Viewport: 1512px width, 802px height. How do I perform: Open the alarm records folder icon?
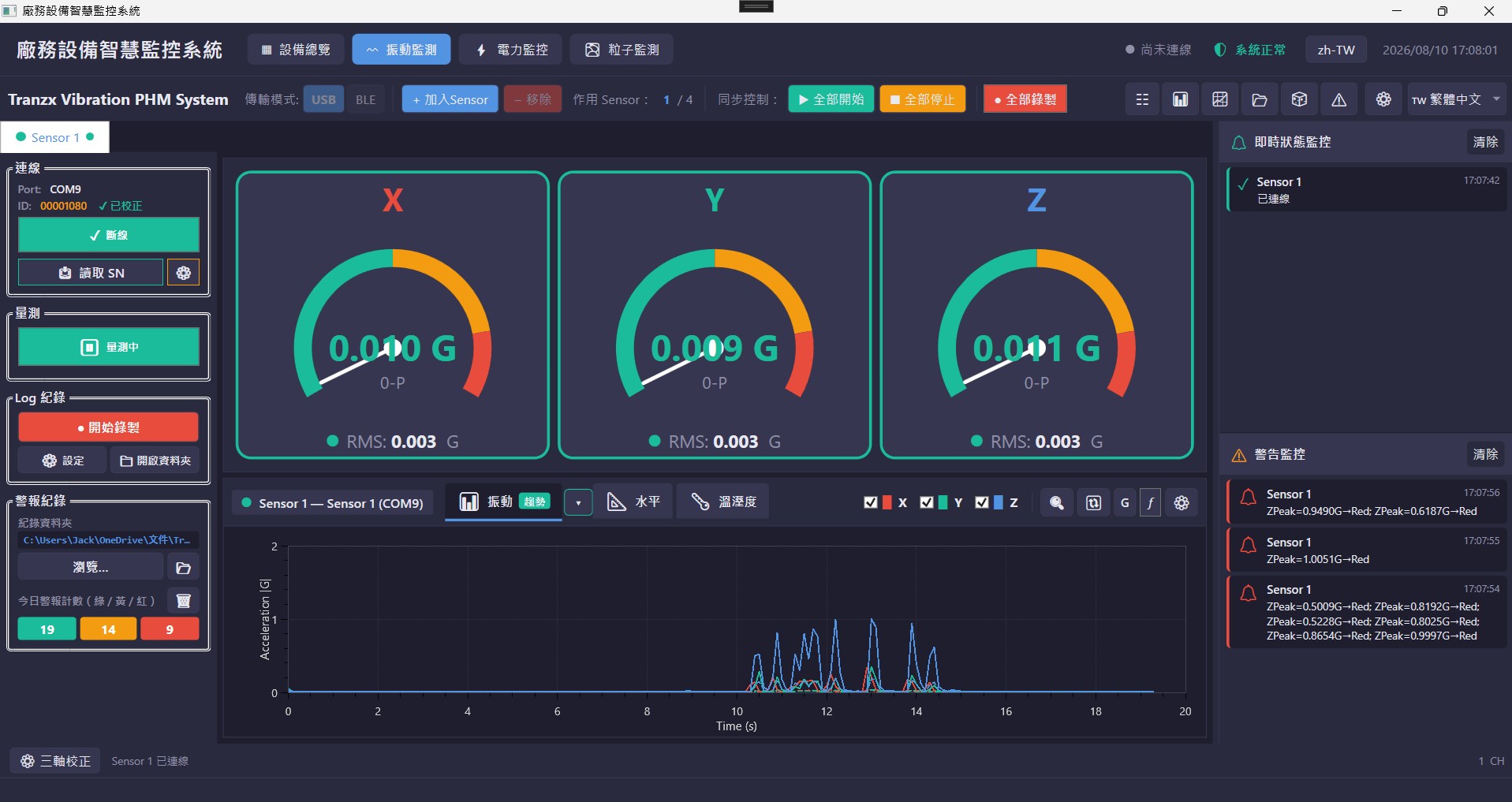click(184, 568)
